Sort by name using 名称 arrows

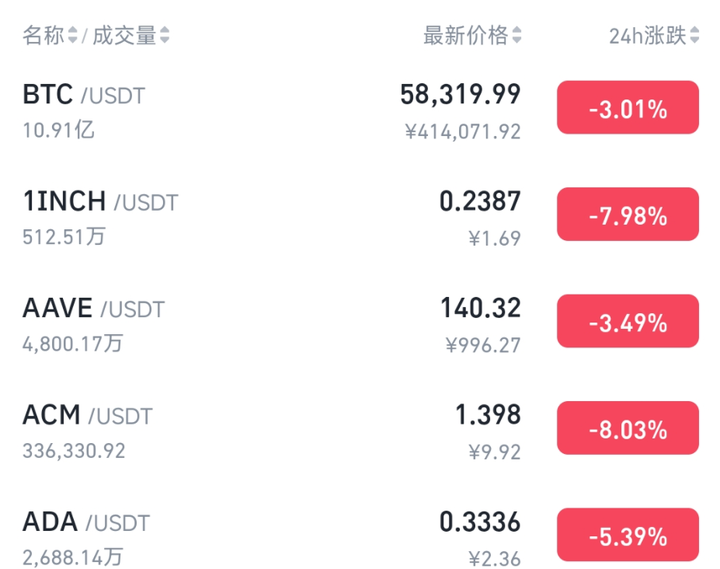tap(73, 35)
